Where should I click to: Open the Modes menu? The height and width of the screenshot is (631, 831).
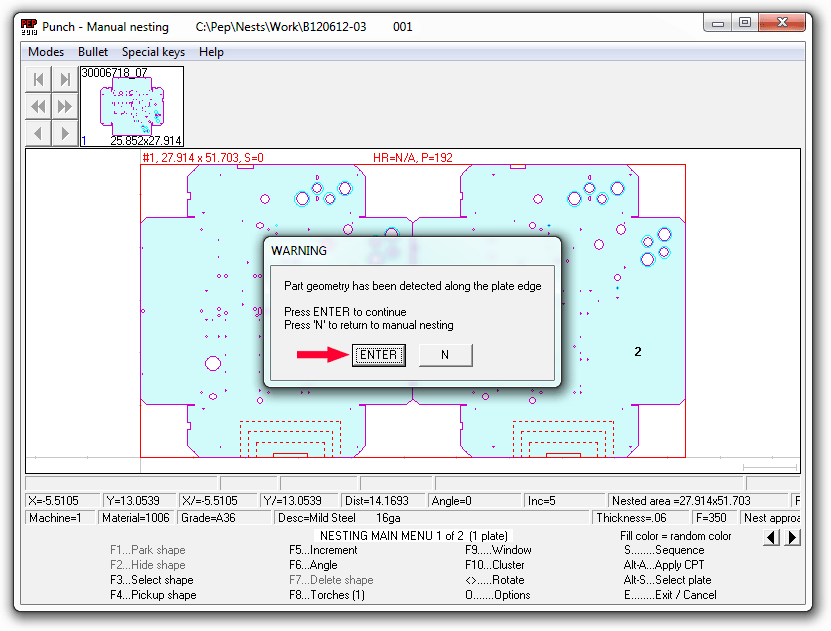click(46, 52)
